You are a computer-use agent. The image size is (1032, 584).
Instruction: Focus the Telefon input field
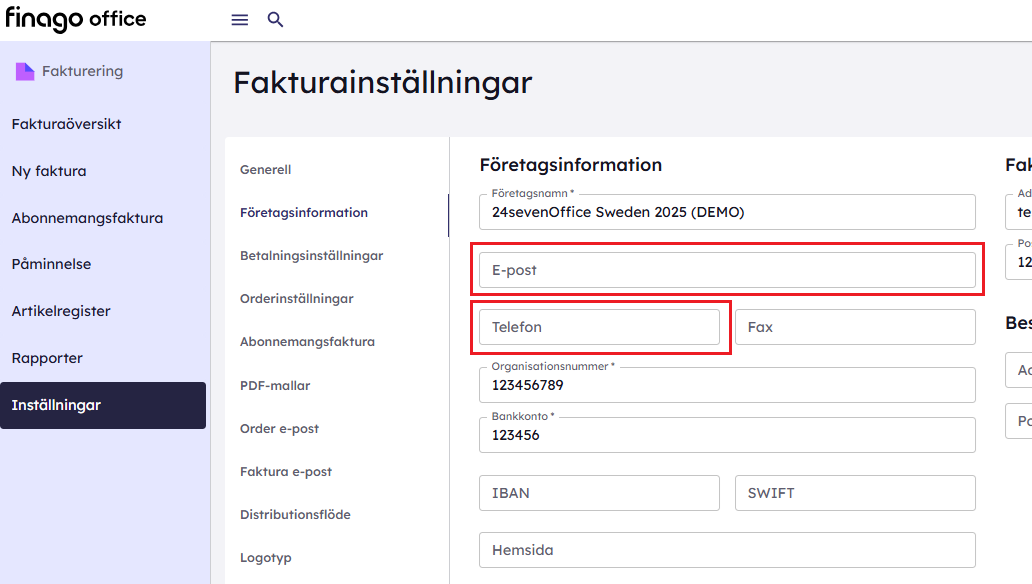pyautogui.click(x=599, y=327)
